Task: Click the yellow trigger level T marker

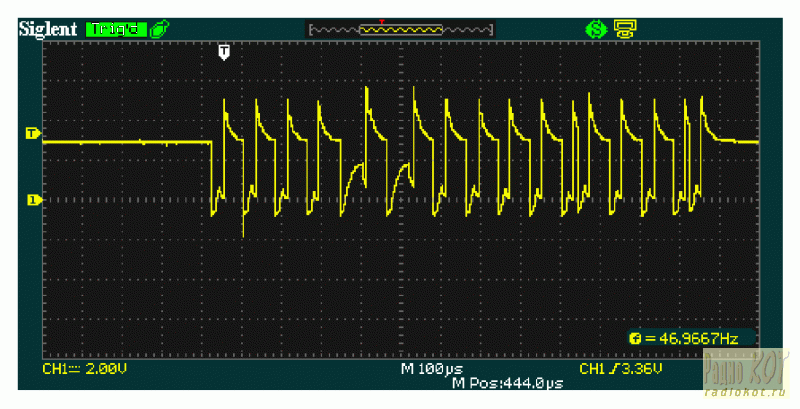Action: click(x=32, y=132)
